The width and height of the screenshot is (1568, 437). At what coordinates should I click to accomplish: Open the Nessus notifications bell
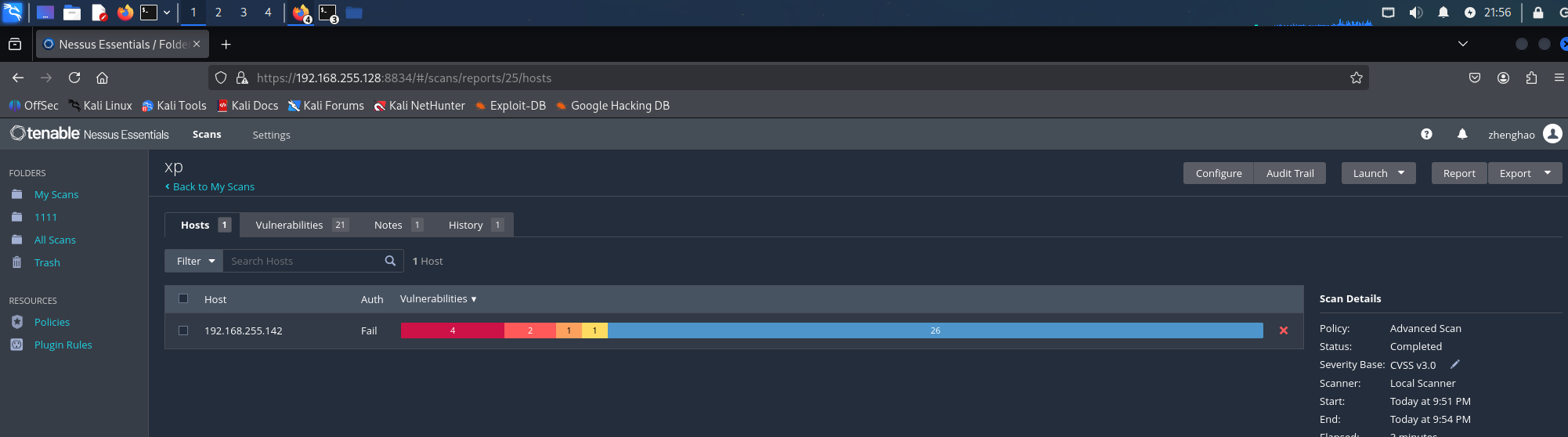point(1462,135)
